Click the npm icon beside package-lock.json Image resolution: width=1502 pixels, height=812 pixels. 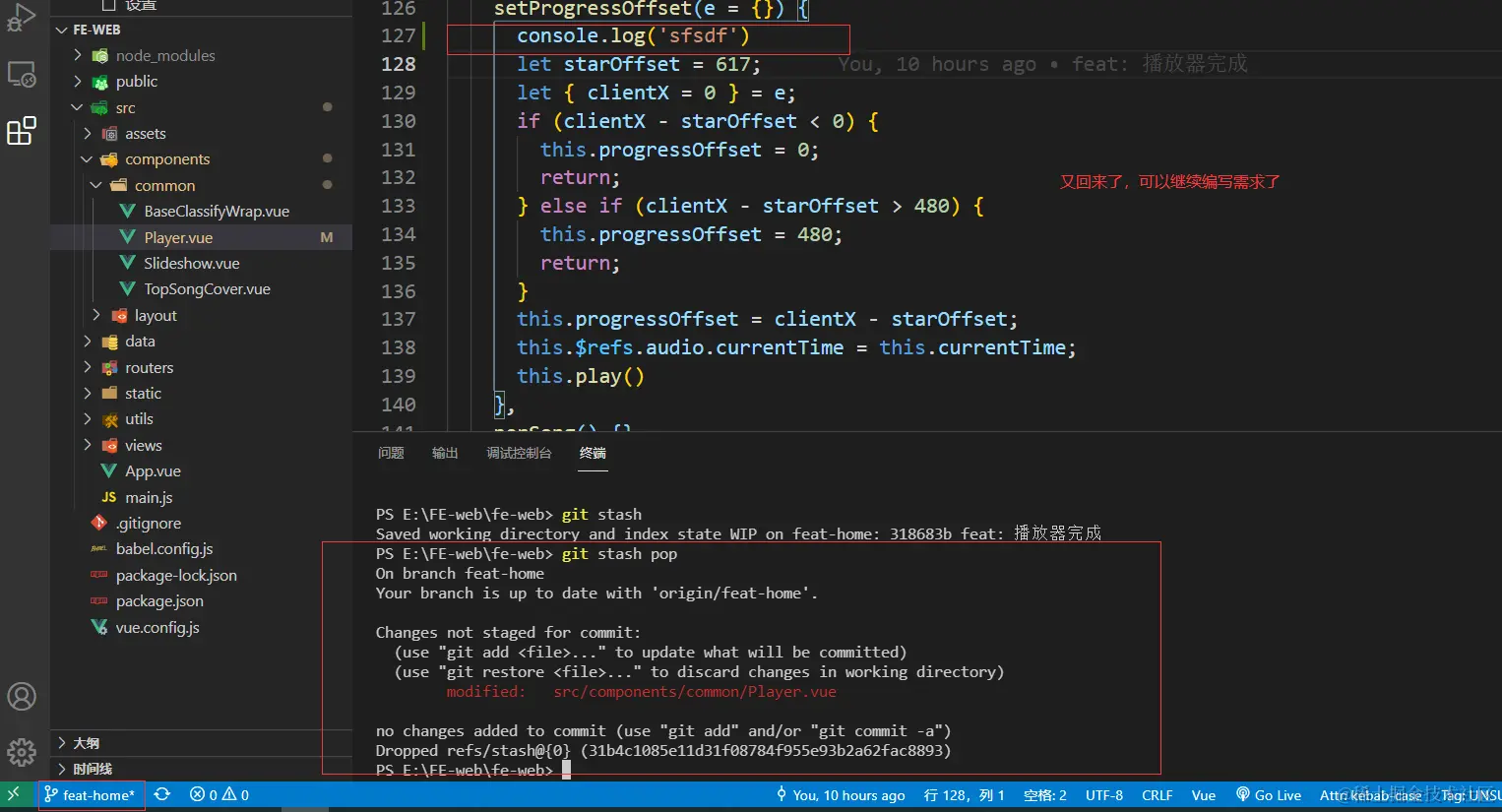99,575
